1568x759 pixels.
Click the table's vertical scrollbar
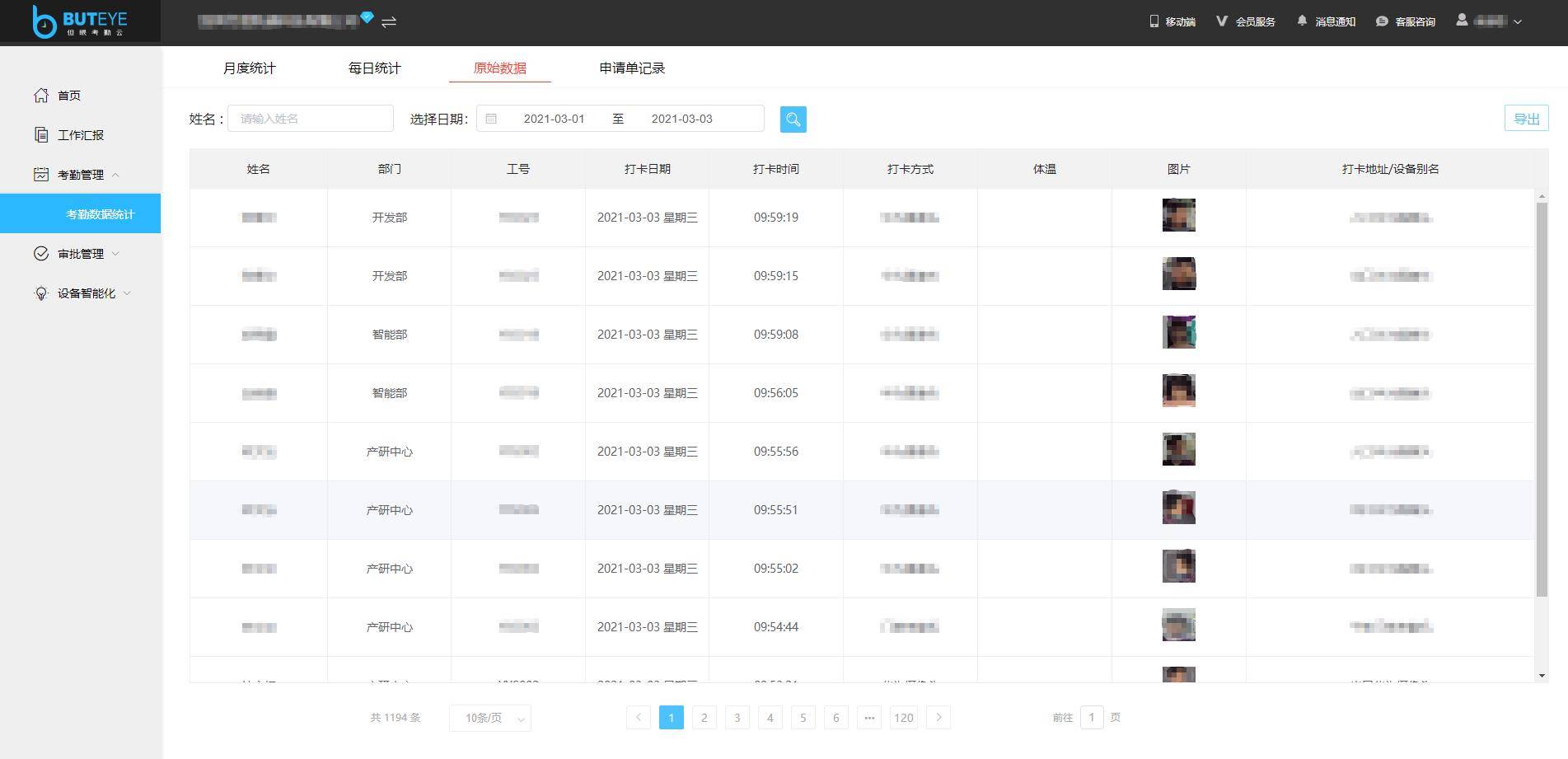(x=1542, y=396)
